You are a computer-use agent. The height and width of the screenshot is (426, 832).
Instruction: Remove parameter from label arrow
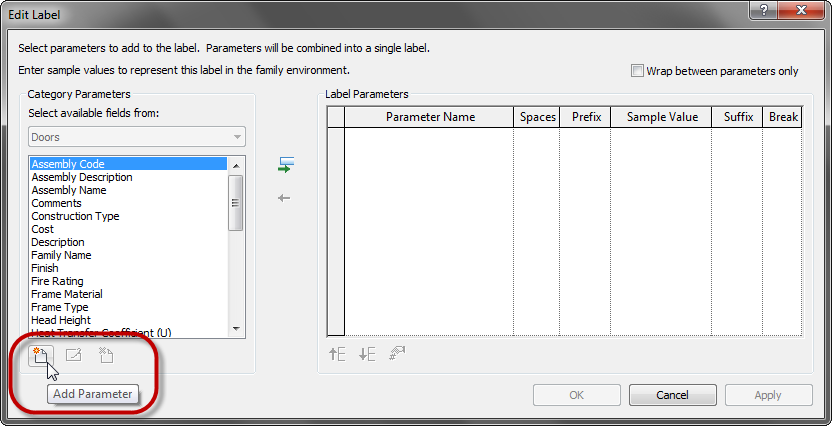tap(284, 198)
